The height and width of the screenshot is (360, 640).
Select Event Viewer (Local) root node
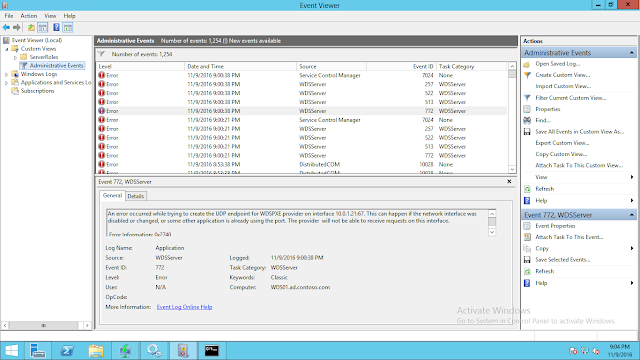tap(37, 40)
